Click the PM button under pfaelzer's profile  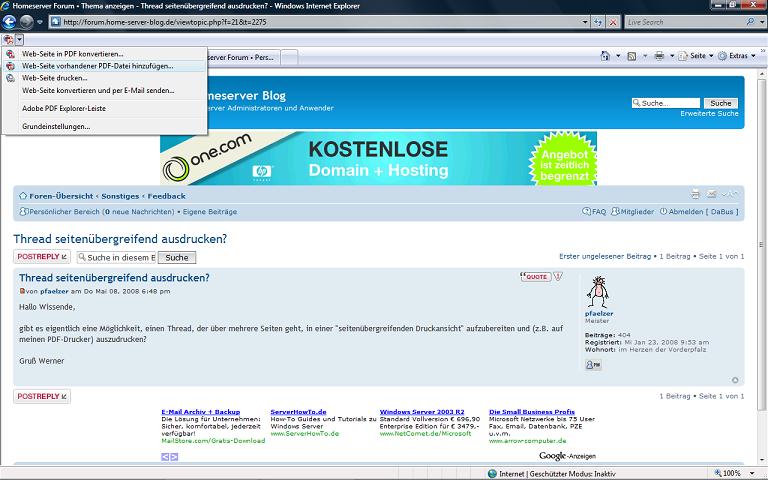(593, 365)
